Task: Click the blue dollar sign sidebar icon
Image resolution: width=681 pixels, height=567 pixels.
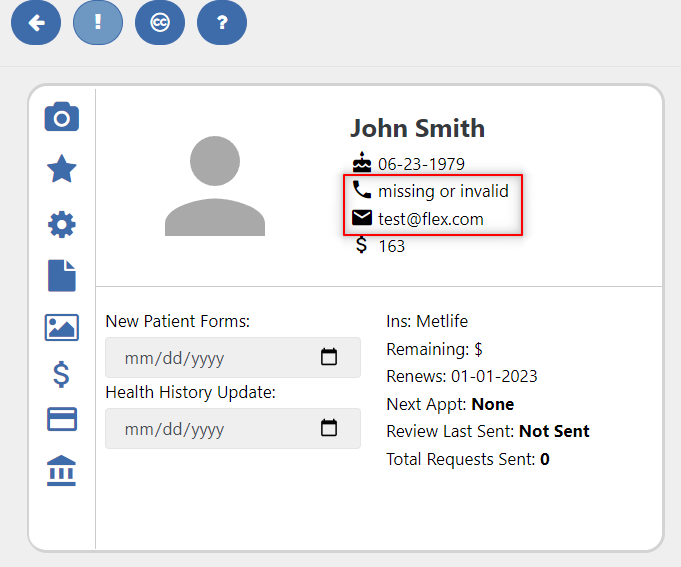Action: tap(61, 374)
